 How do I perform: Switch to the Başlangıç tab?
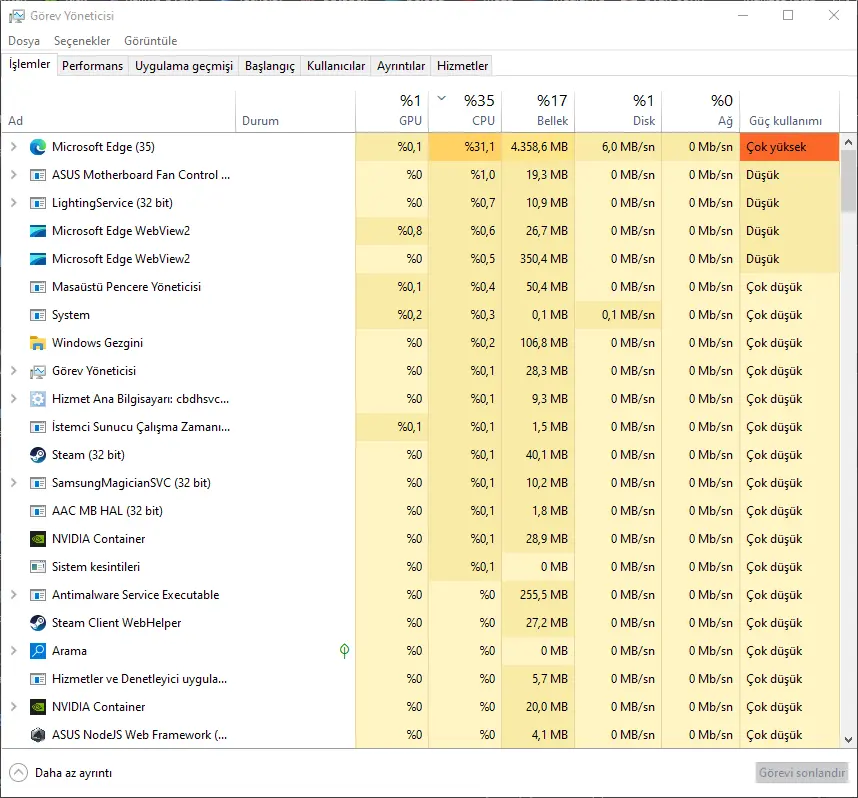tap(270, 66)
